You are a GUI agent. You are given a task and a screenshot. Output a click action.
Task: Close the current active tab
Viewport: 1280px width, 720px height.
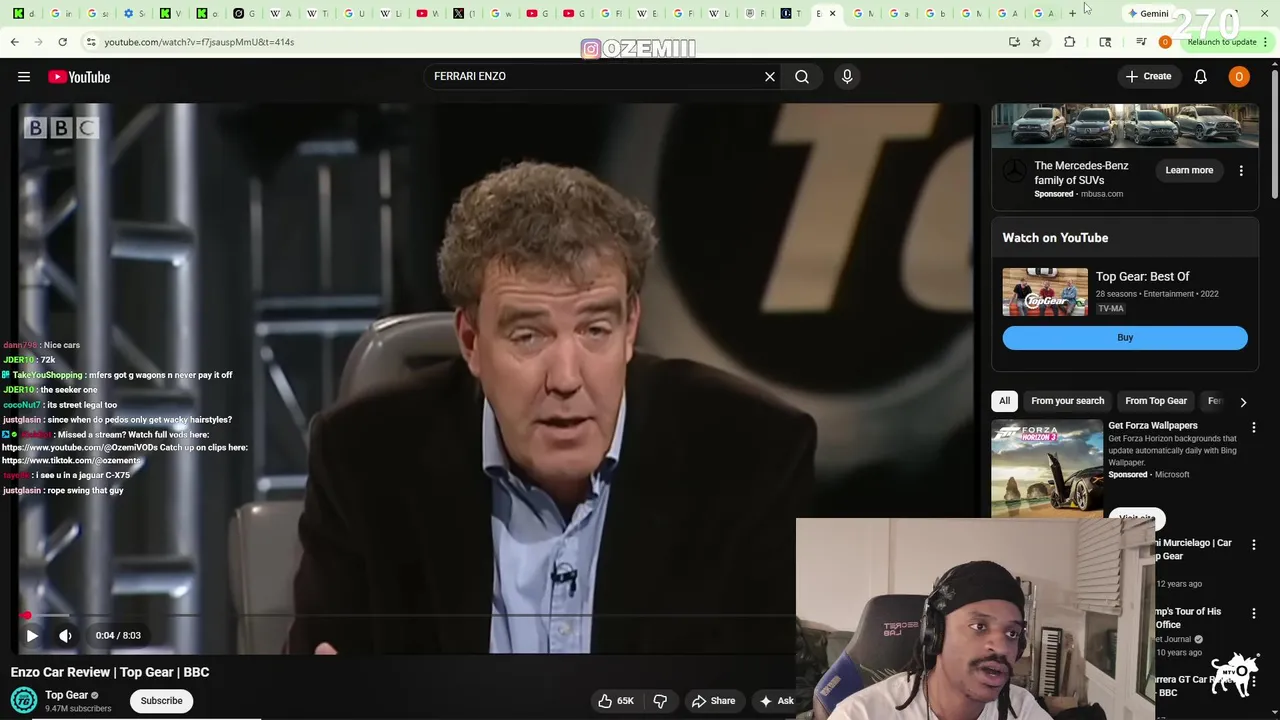[x=832, y=13]
